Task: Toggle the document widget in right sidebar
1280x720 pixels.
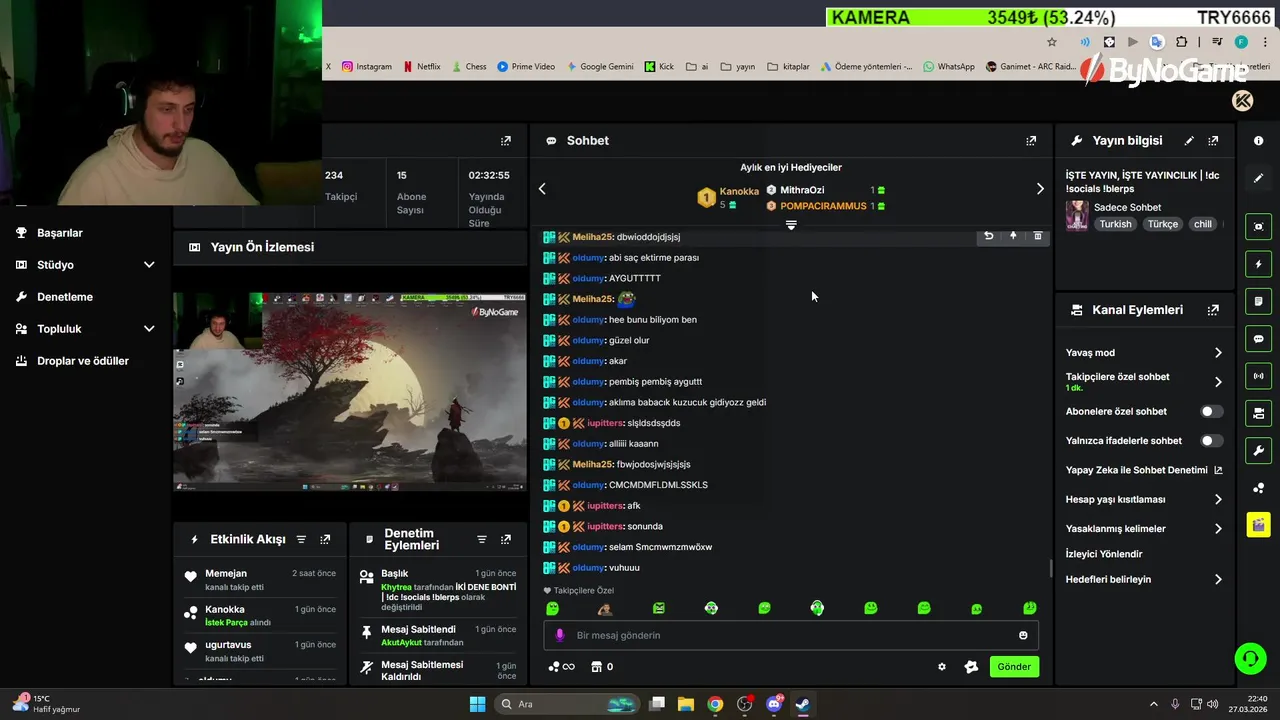Action: [1258, 301]
